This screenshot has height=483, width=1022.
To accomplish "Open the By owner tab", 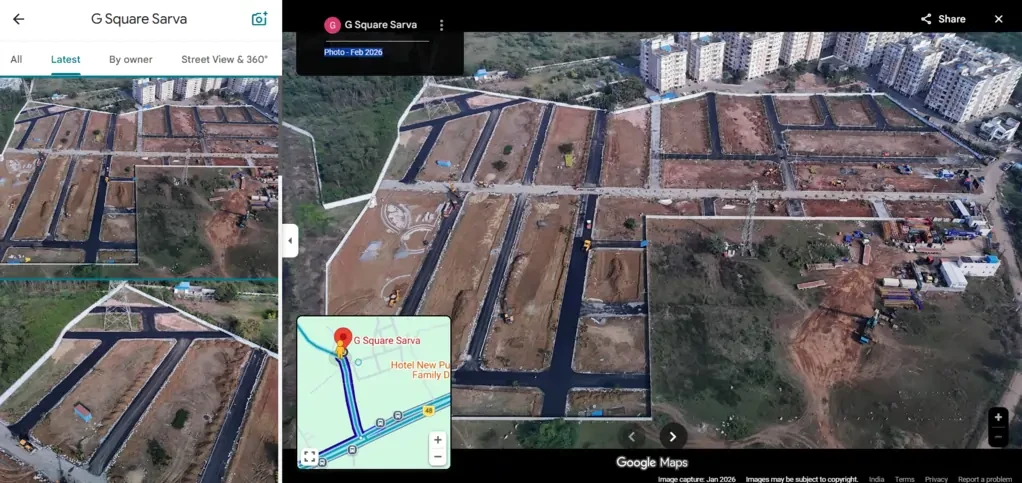I will click(131, 59).
